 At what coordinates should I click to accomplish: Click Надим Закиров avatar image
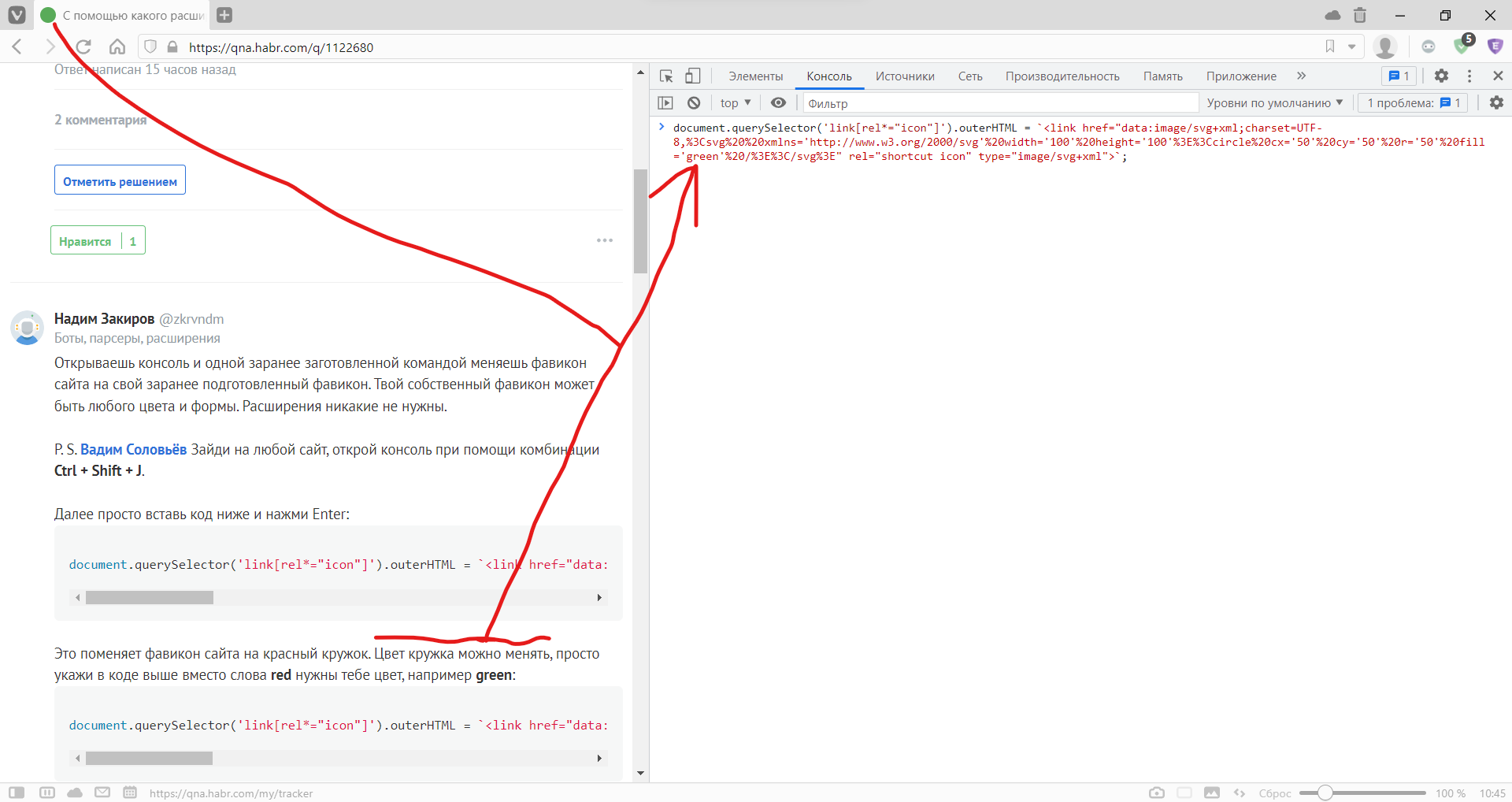tap(27, 328)
